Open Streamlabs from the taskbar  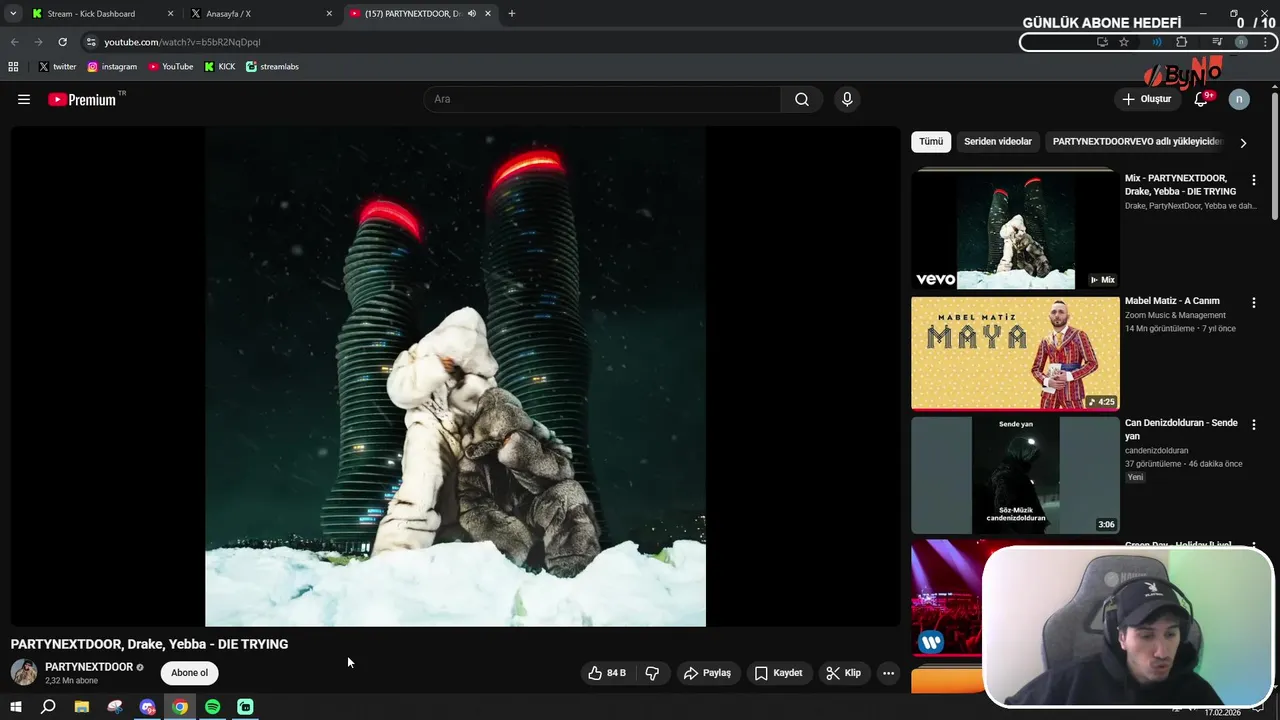pyautogui.click(x=245, y=707)
